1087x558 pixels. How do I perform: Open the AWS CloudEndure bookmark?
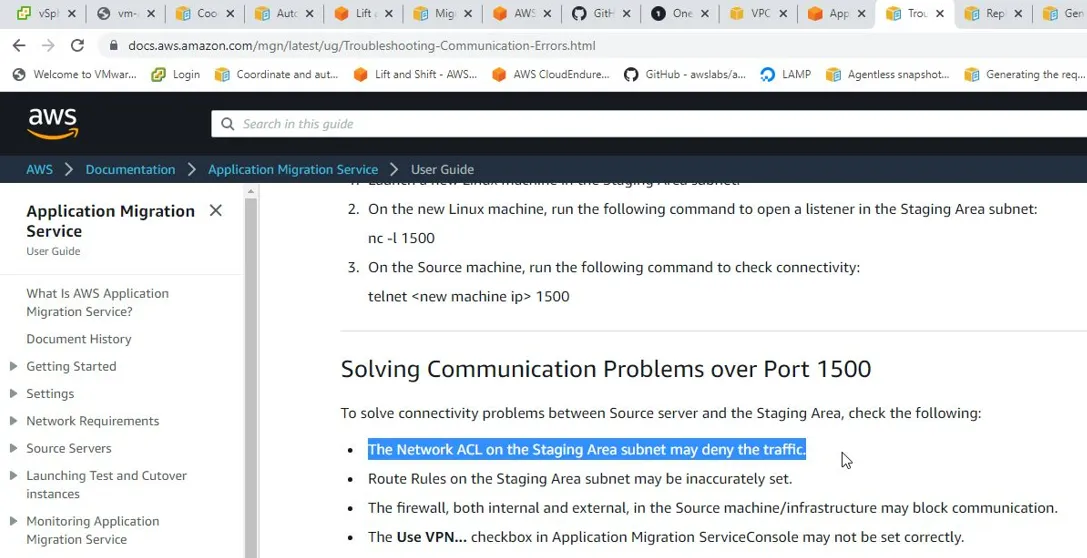point(550,74)
